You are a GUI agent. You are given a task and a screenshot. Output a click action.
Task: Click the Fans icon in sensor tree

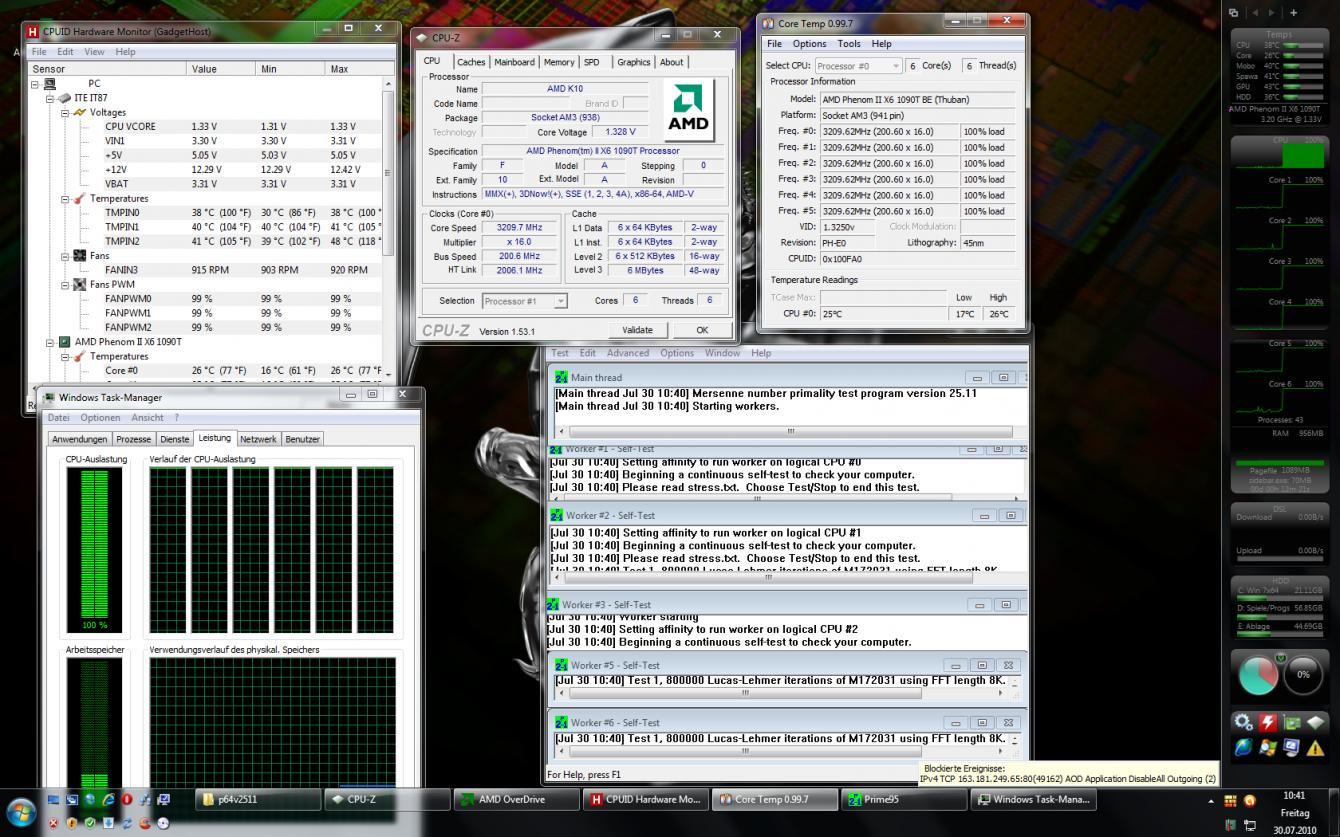pos(80,256)
